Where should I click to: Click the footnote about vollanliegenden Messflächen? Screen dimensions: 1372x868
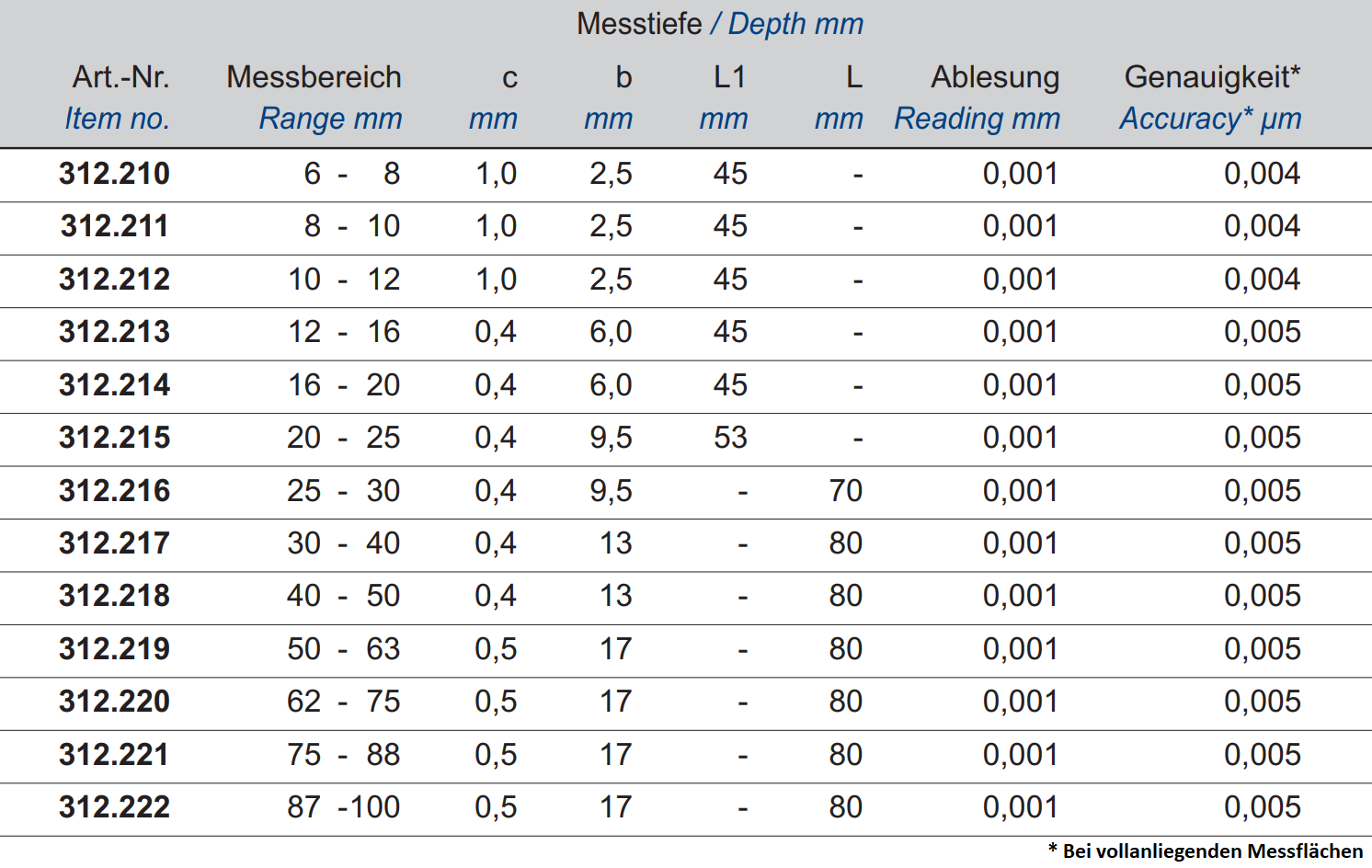point(1206,851)
